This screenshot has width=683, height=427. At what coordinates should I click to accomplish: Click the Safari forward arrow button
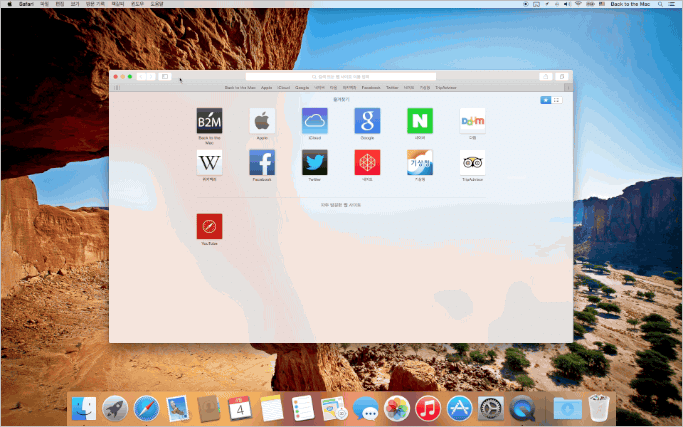click(x=151, y=76)
